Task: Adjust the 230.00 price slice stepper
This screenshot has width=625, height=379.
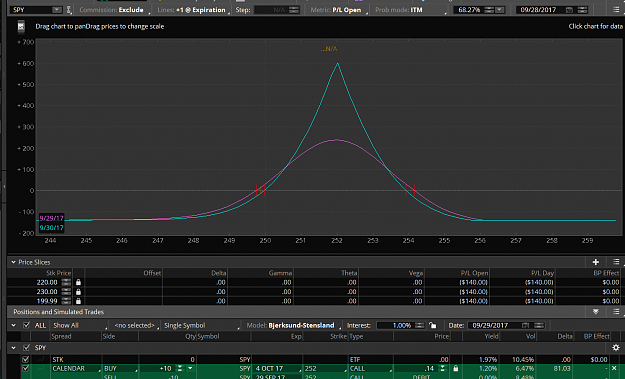Action: tap(66, 292)
